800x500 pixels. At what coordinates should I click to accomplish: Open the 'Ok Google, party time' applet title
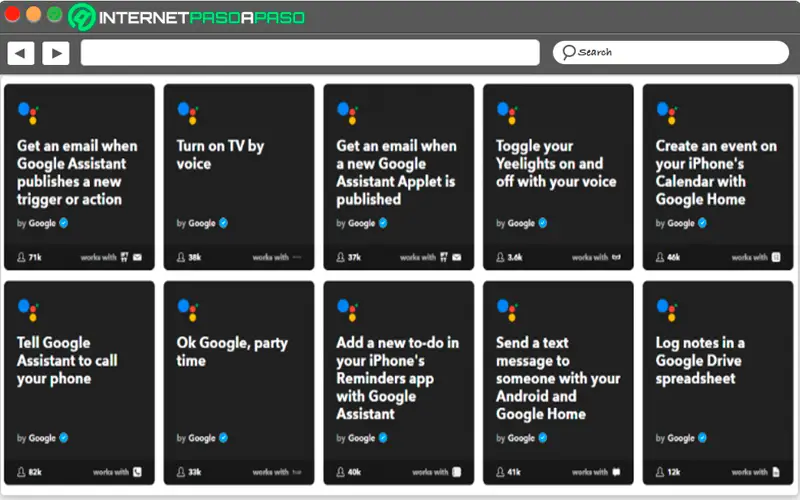tap(232, 351)
